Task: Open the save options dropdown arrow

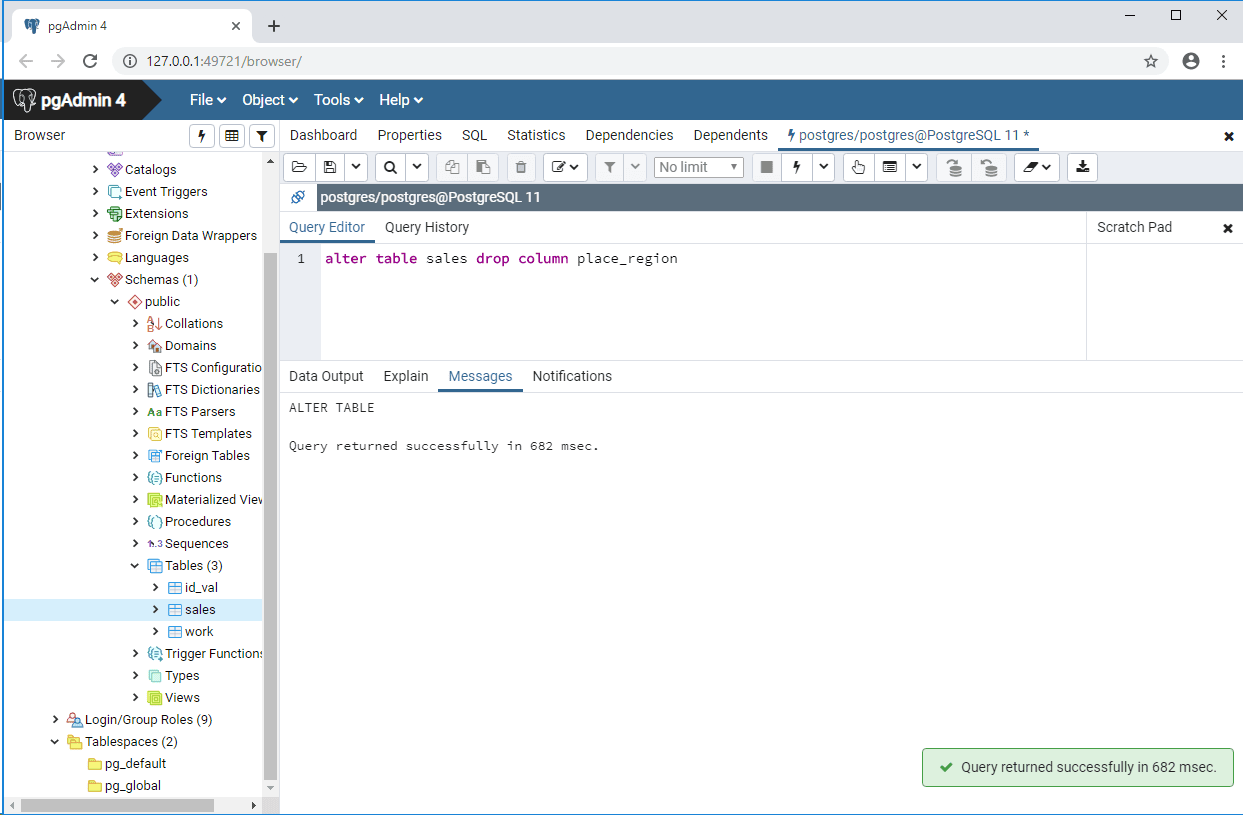Action: [x=356, y=167]
